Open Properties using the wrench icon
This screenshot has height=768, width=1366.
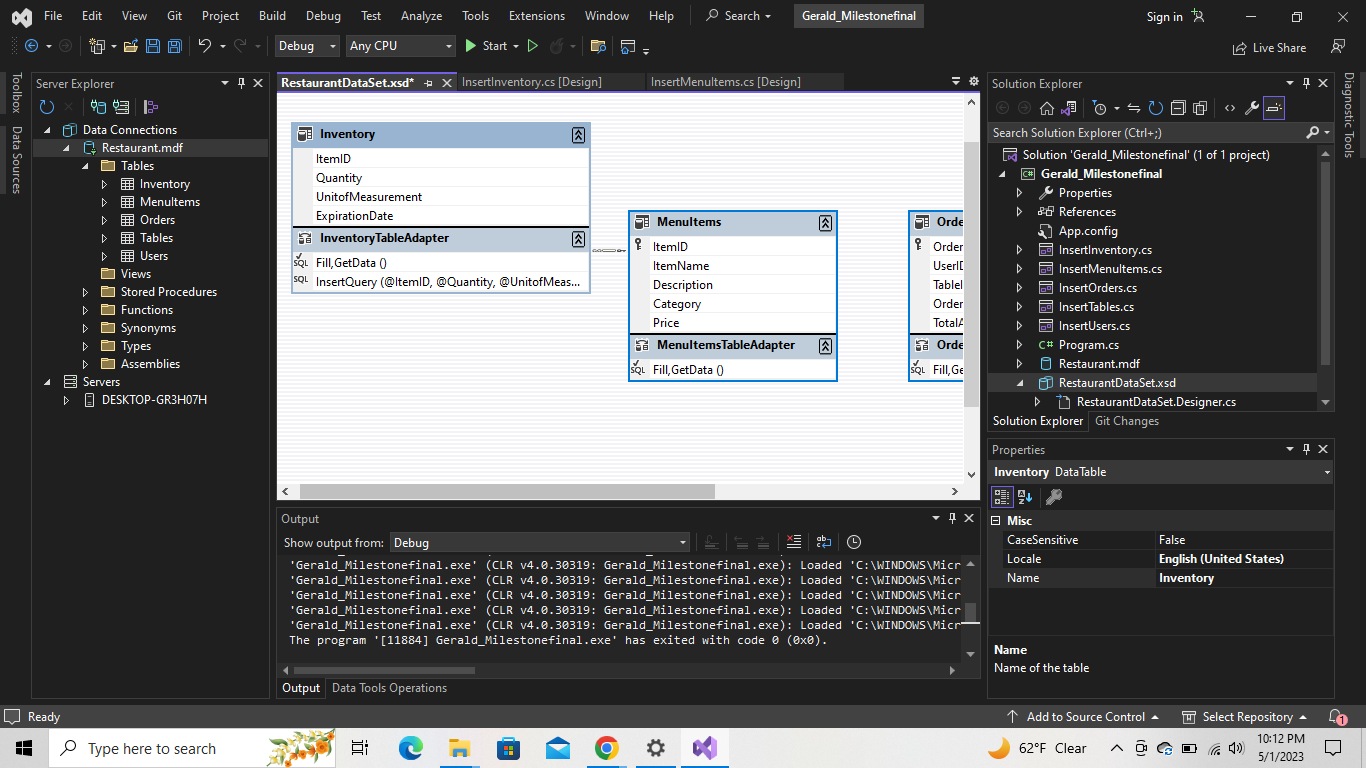click(x=1251, y=108)
